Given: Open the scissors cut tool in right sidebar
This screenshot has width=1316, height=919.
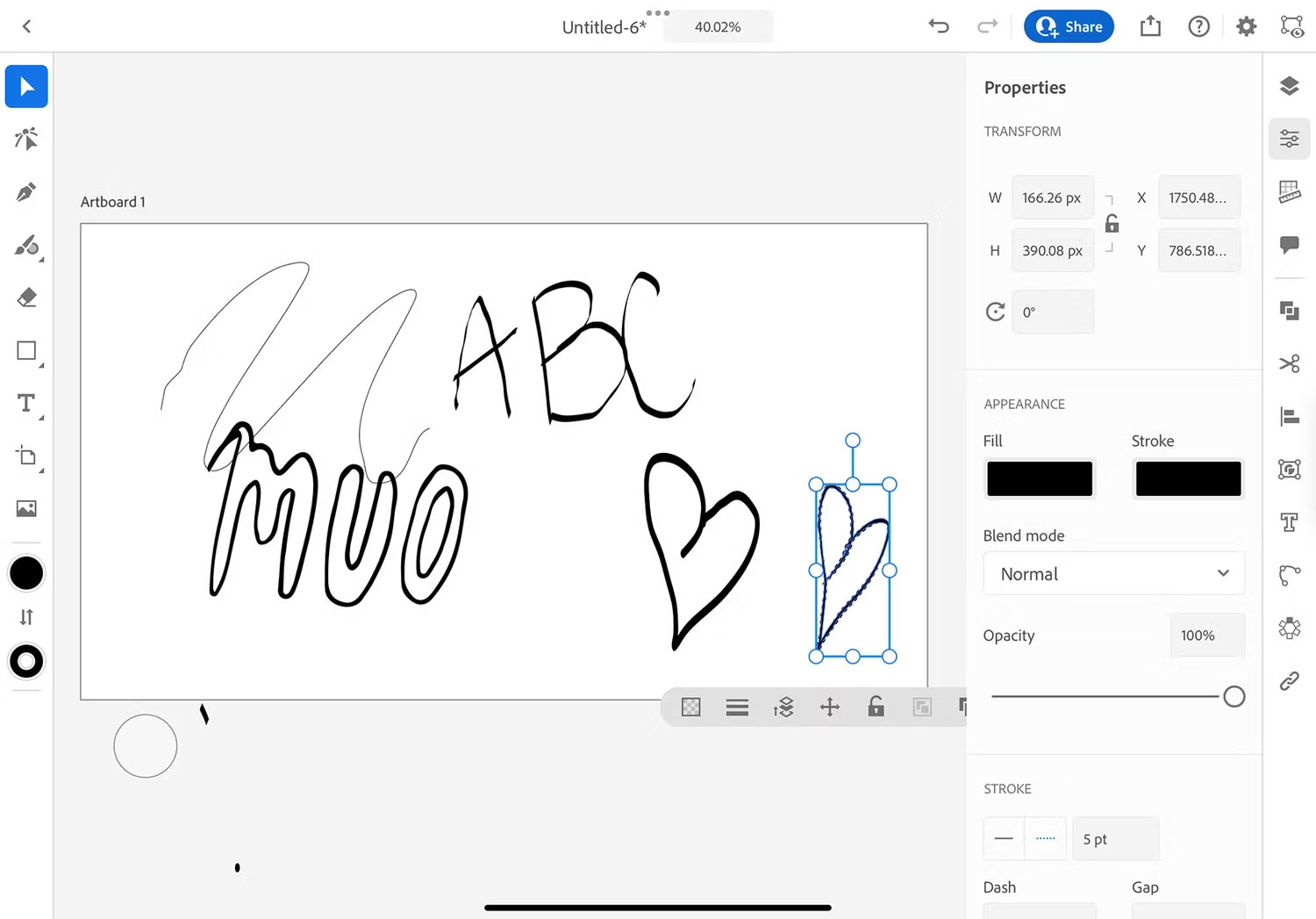Looking at the screenshot, I should 1290,363.
